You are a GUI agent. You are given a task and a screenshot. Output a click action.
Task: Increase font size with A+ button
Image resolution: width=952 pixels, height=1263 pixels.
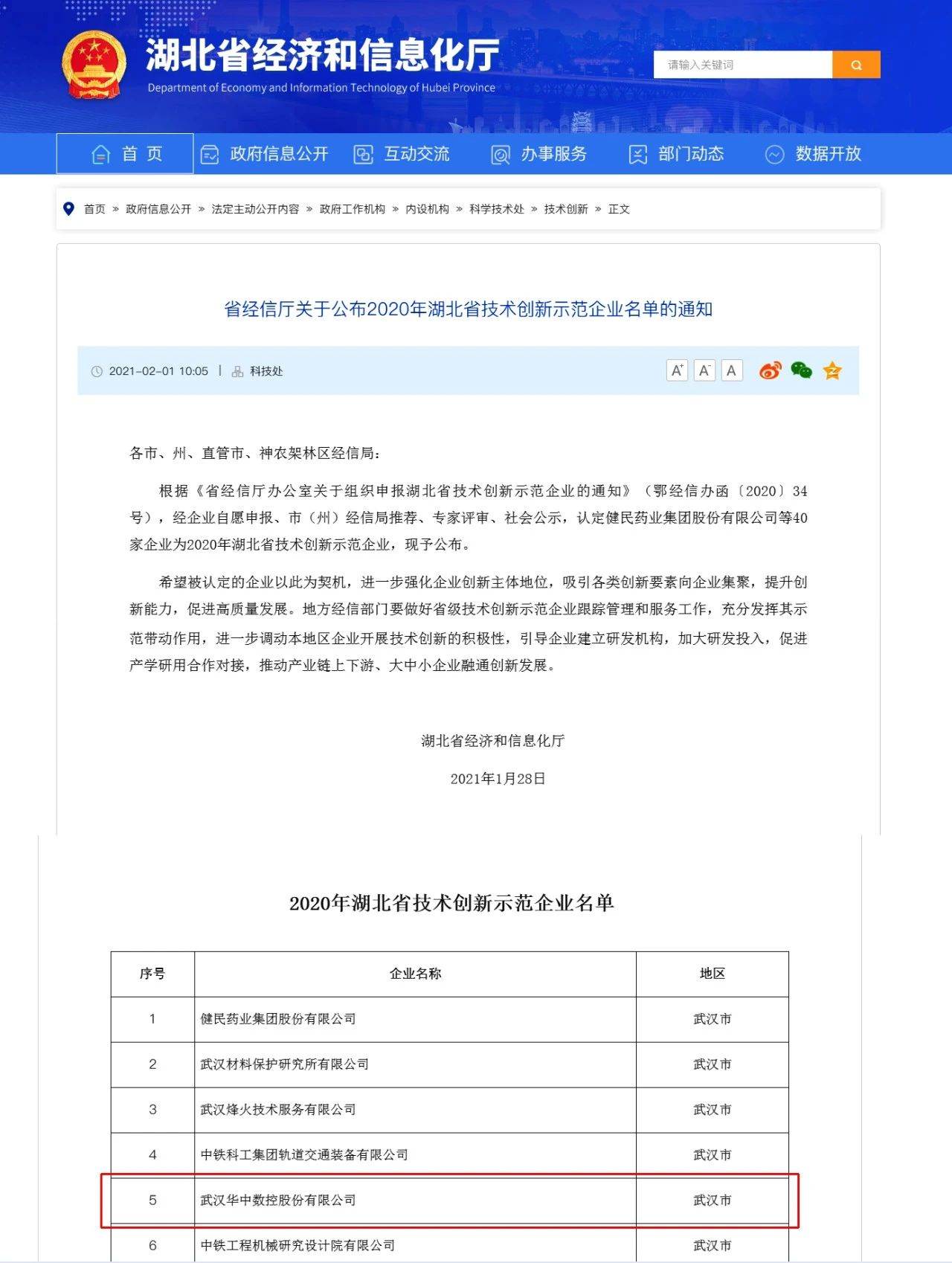point(677,370)
